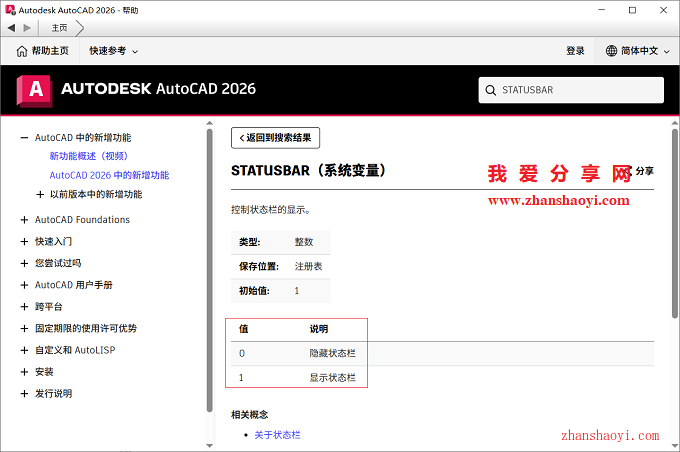
Task: Collapse AutoCAD 中的新增功能 tree node
Action: [24, 138]
